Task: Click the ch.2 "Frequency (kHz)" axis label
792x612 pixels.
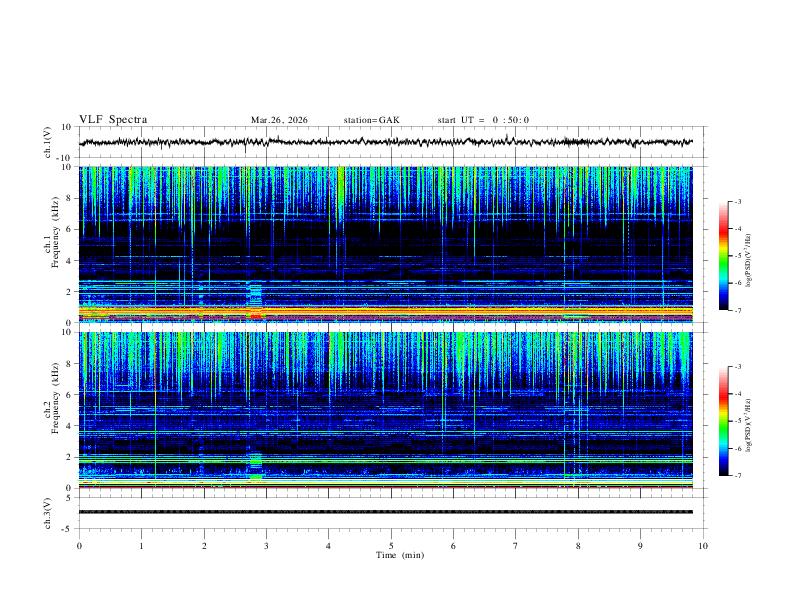Action: (56, 398)
